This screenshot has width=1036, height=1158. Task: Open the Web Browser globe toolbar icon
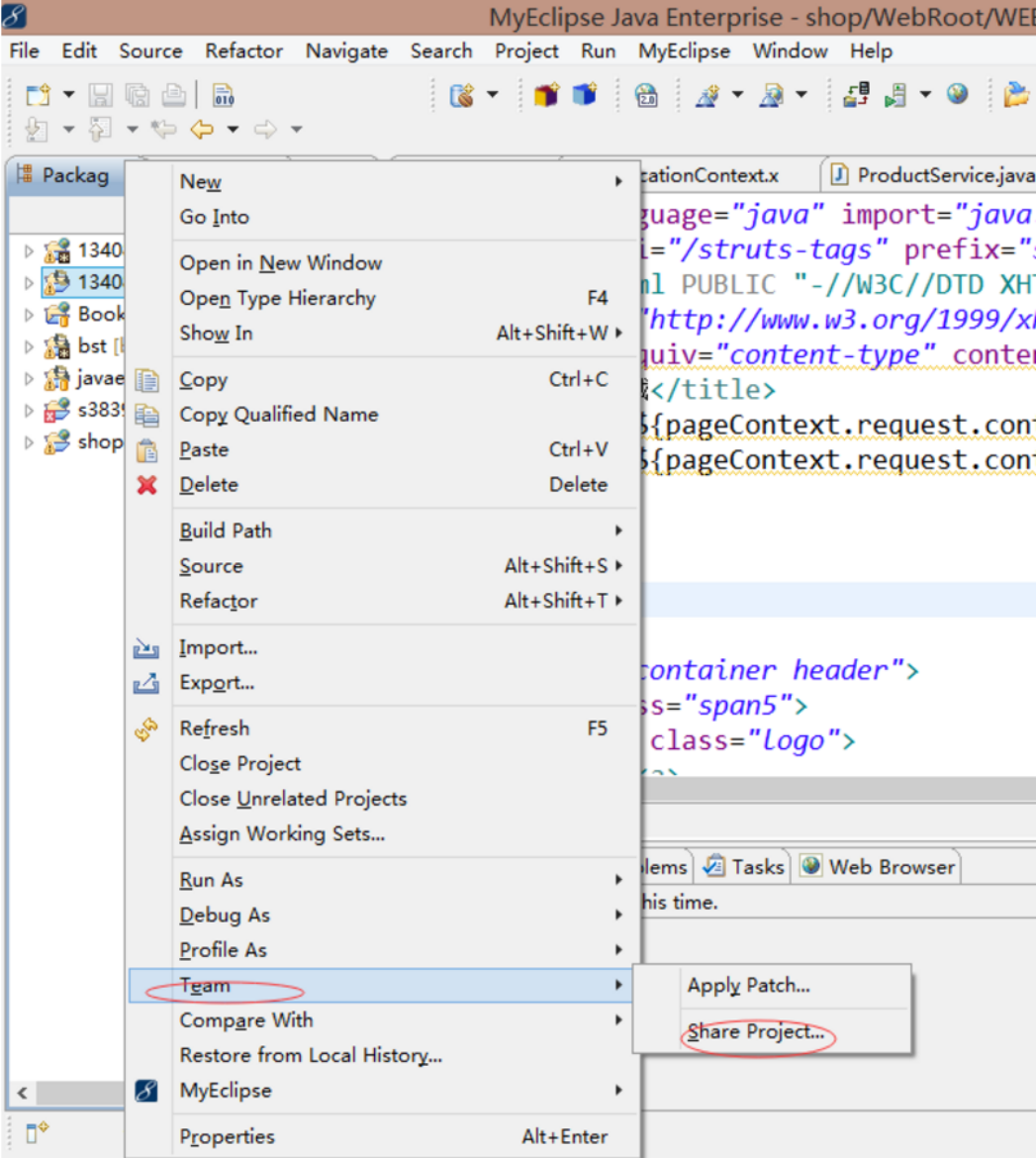[x=956, y=95]
